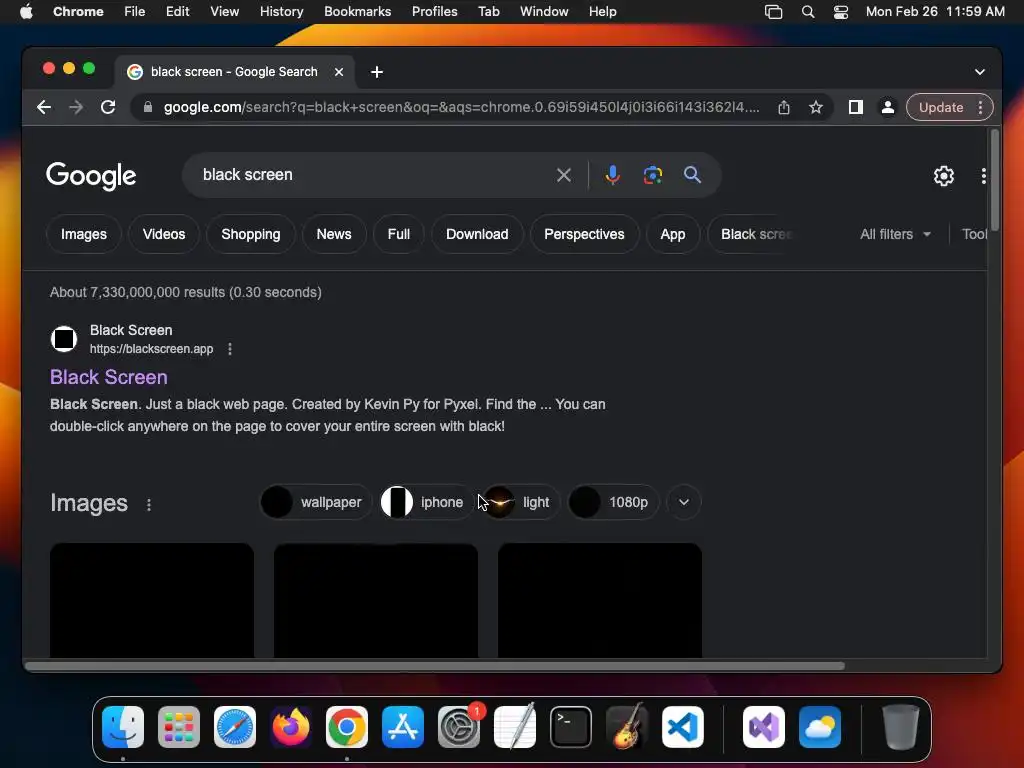Reload the current page
Screen dimensions: 1024x768
pyautogui.click(x=108, y=107)
